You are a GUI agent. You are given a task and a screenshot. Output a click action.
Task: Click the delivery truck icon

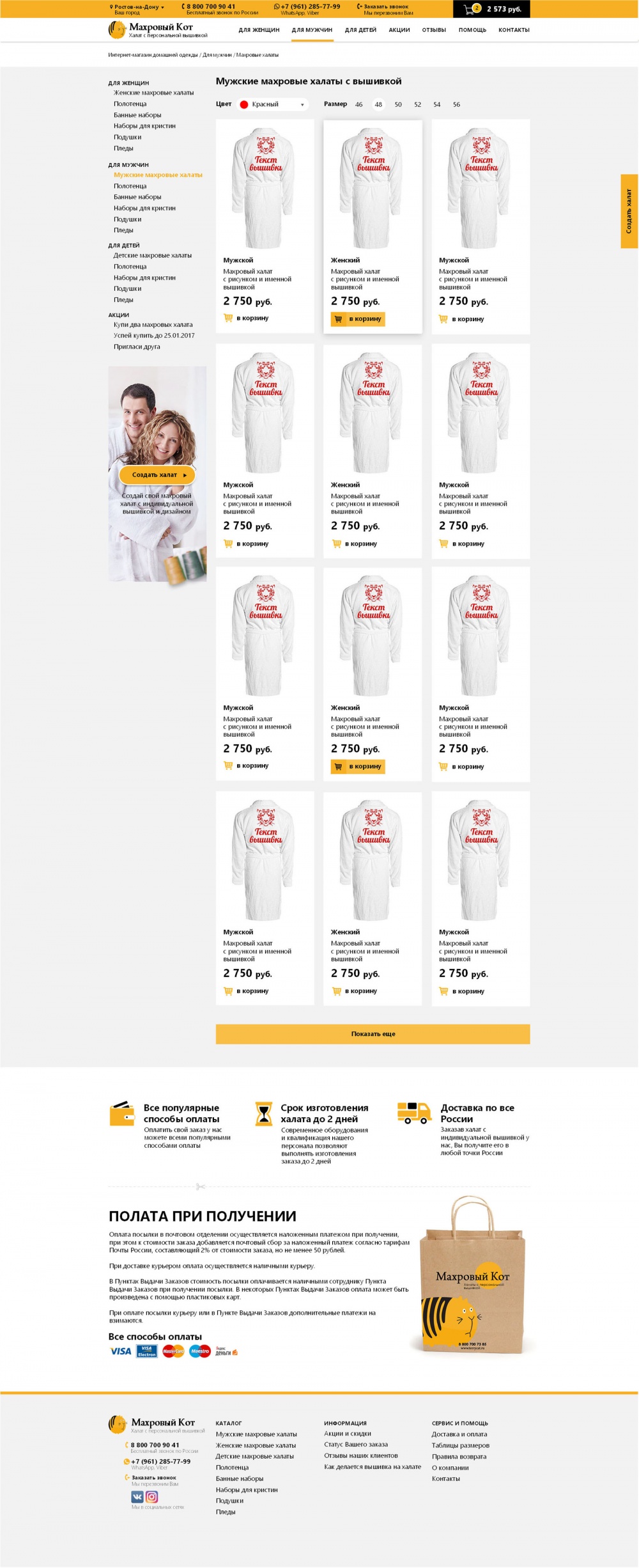point(414,1112)
